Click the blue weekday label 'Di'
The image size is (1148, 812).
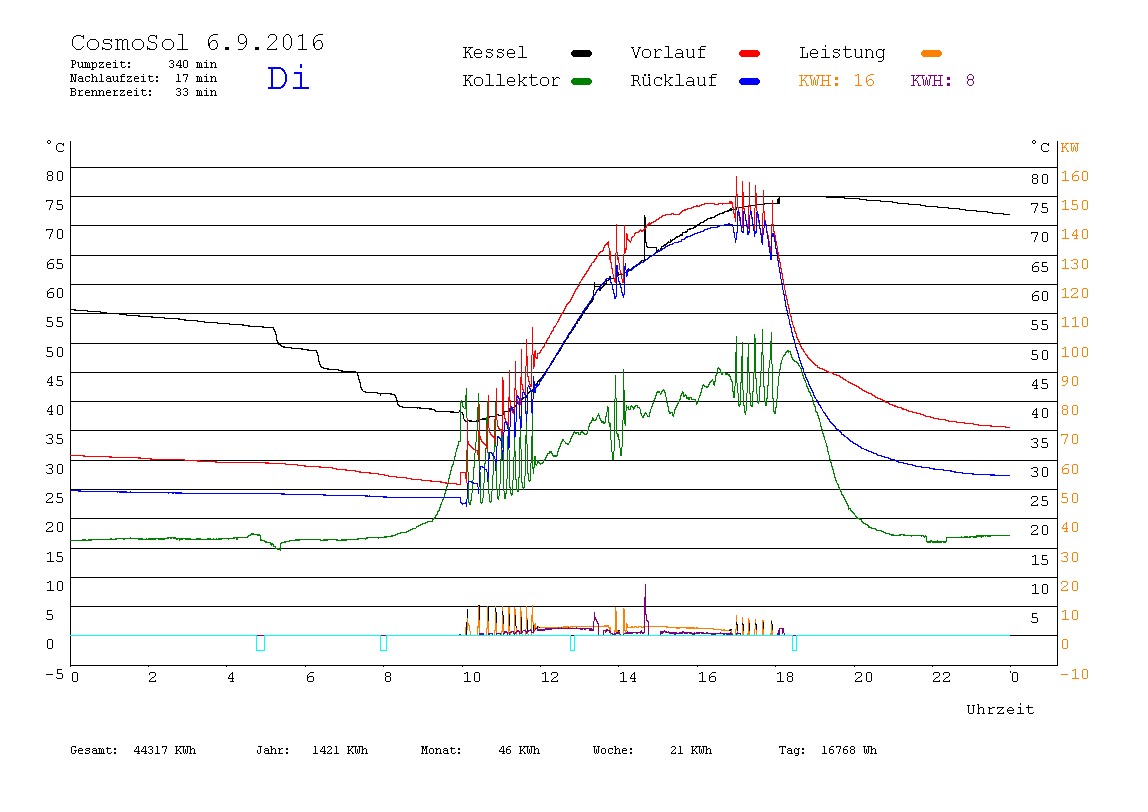288,78
